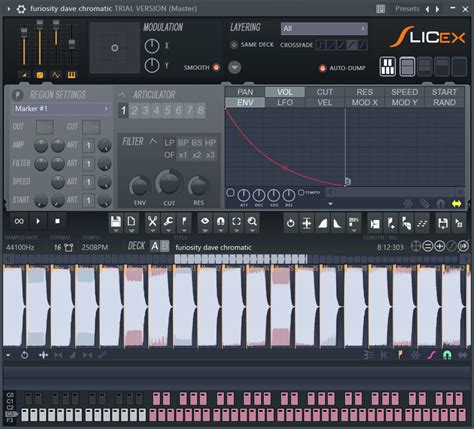Expand the arrow menu below the waveform
Screen dimensions: 474x429
point(8,355)
